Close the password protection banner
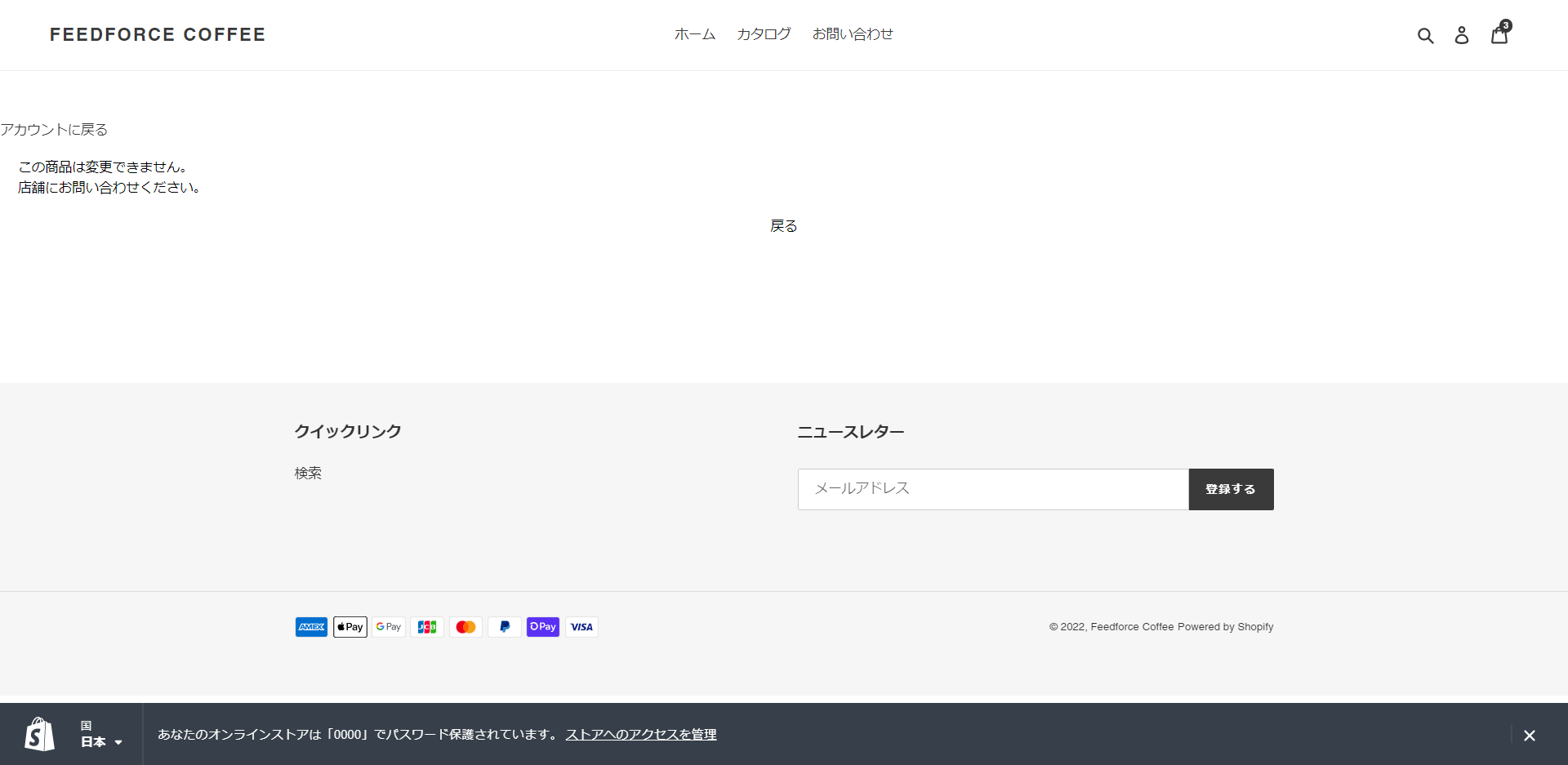1568x765 pixels. 1530,735
